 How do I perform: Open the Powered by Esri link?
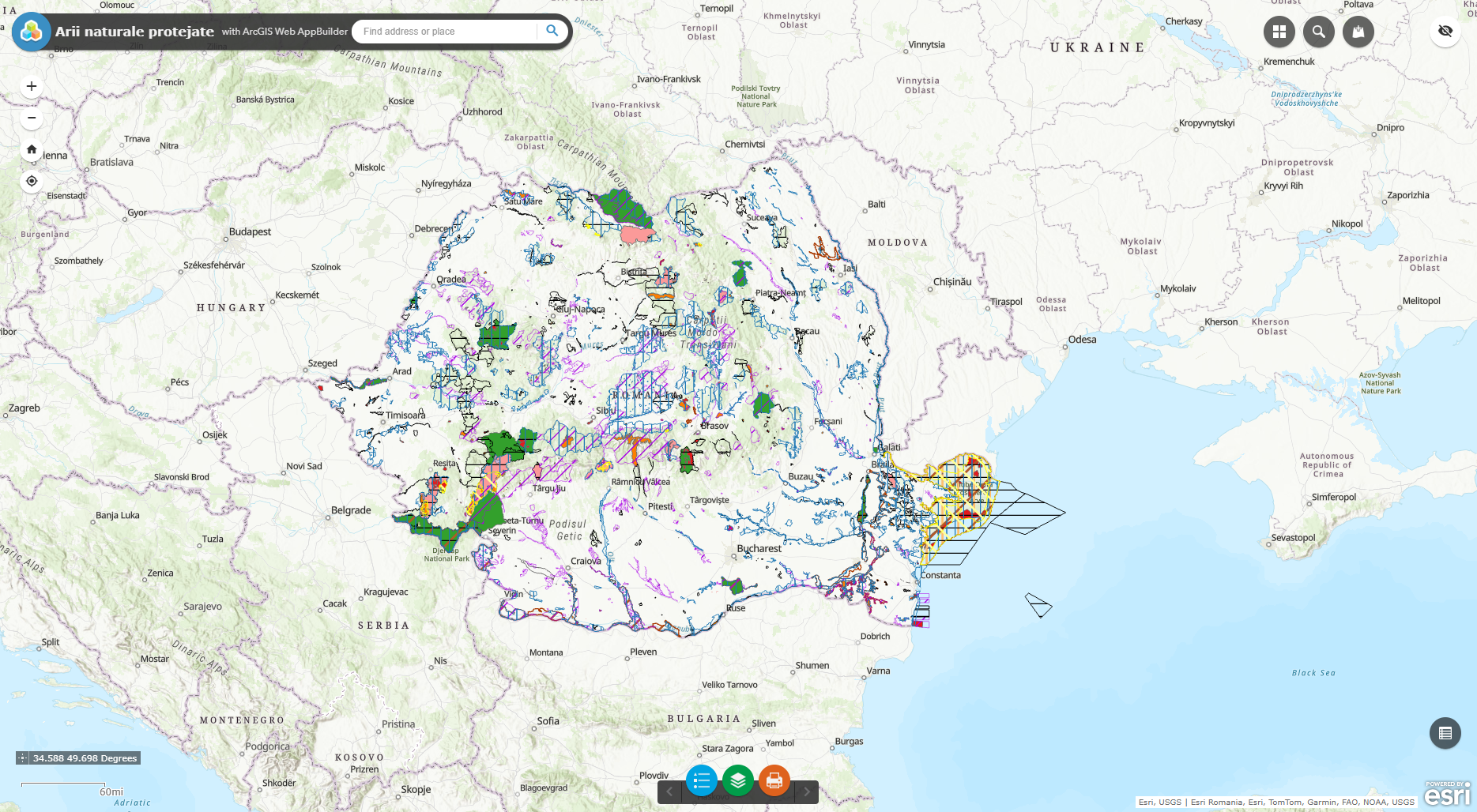[1447, 793]
